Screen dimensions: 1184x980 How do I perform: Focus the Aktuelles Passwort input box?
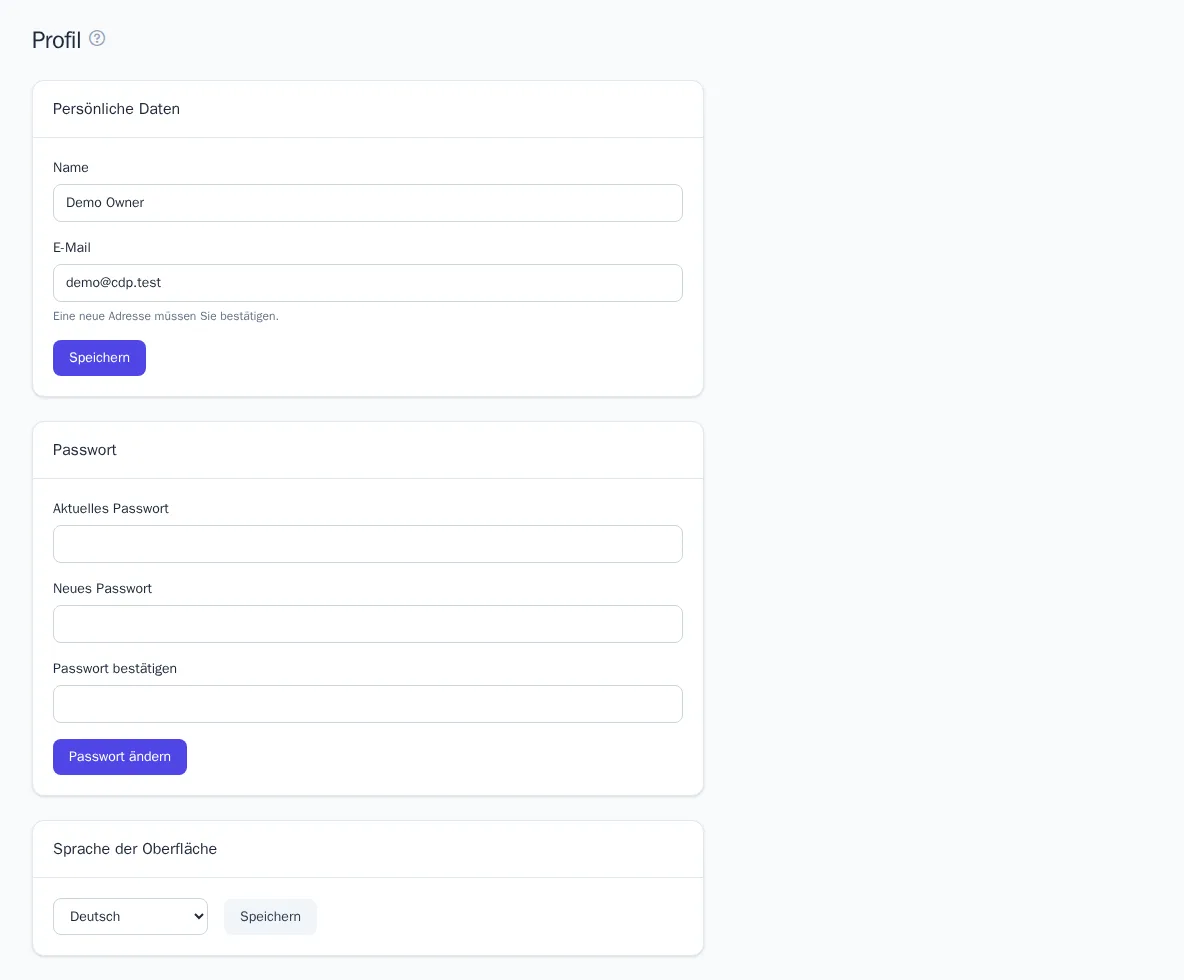coord(368,544)
